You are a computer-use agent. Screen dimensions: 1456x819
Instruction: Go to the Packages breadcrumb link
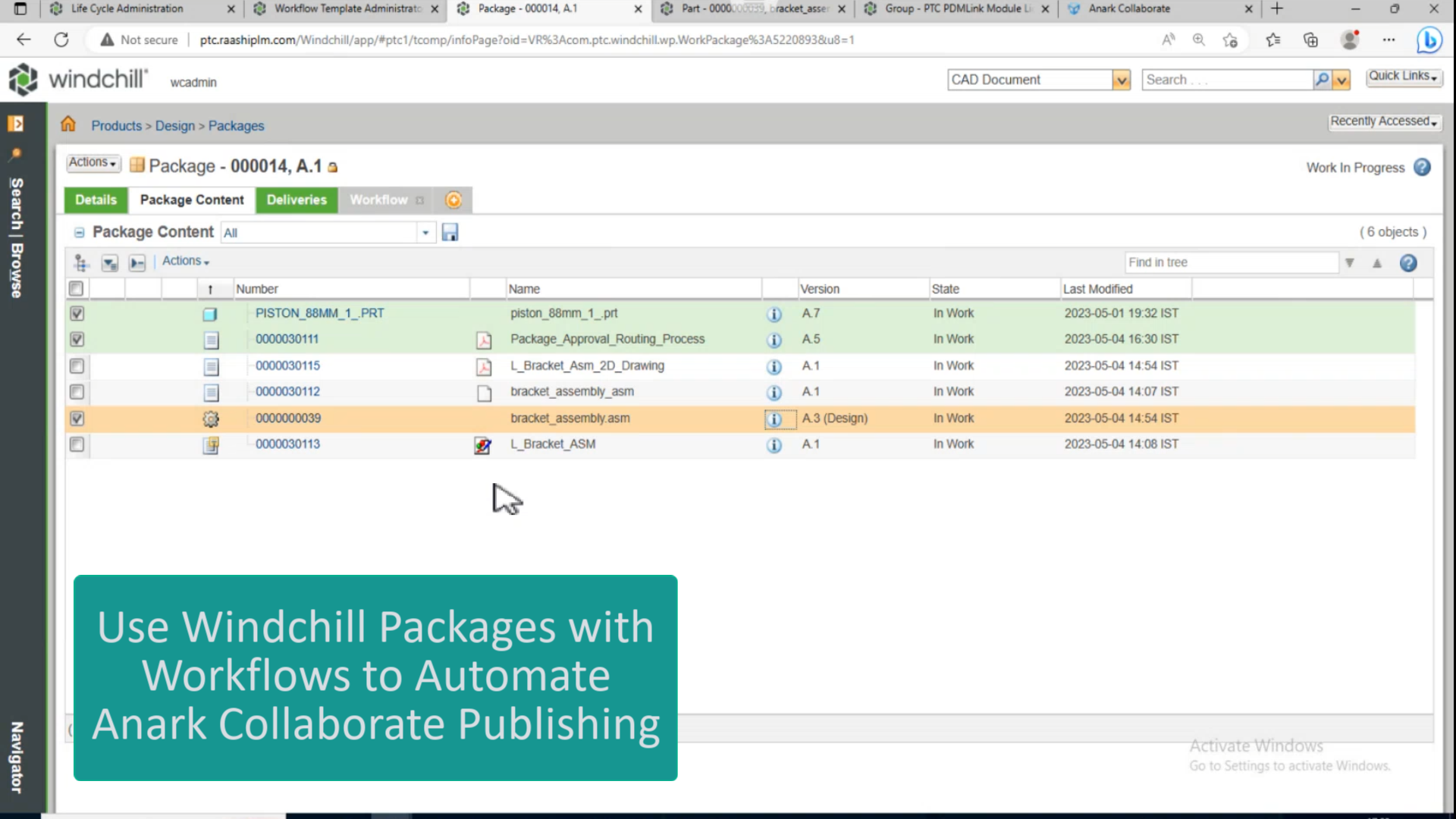[236, 126]
